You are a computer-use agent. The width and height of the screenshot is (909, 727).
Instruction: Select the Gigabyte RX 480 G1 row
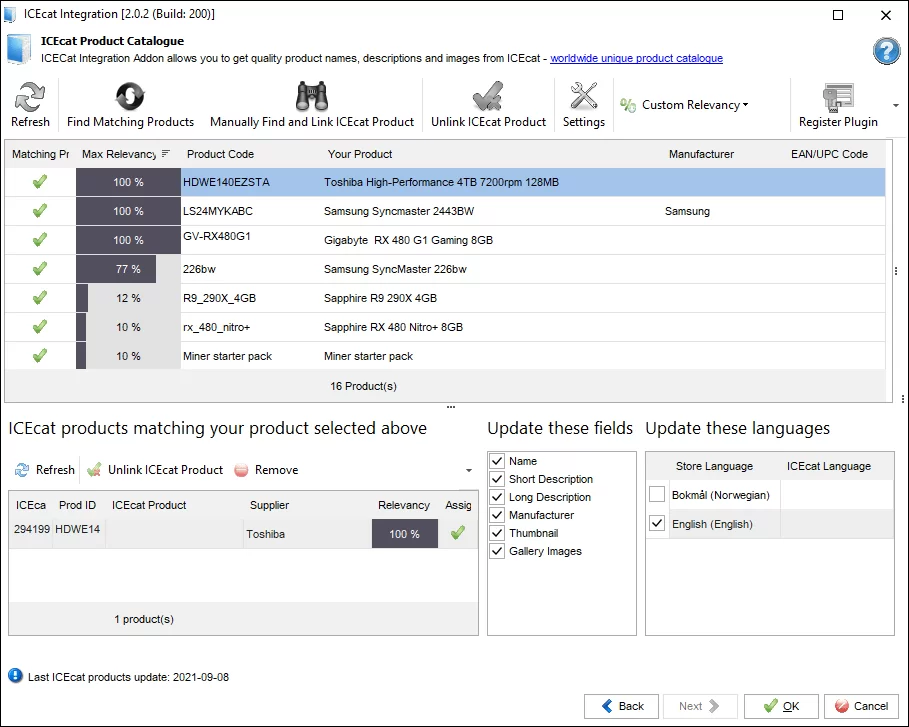click(400, 240)
